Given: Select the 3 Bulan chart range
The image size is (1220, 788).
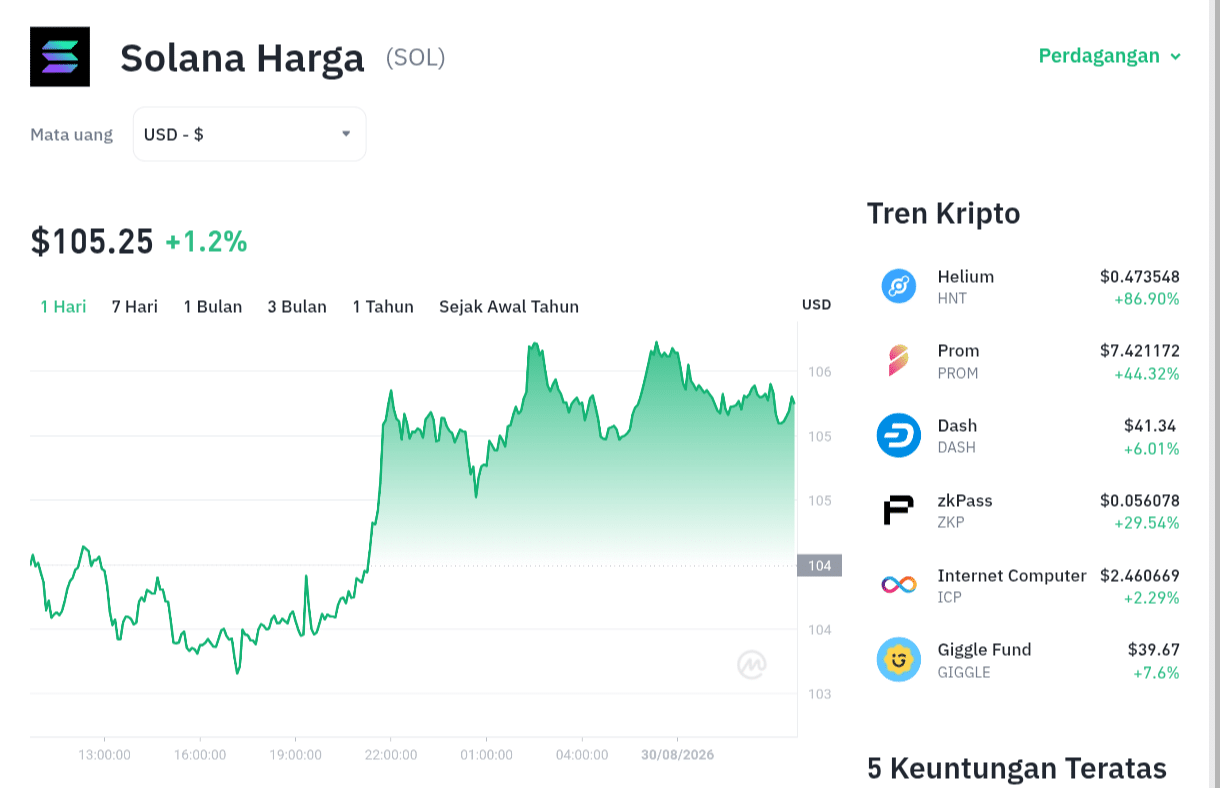Looking at the screenshot, I should pyautogui.click(x=297, y=307).
